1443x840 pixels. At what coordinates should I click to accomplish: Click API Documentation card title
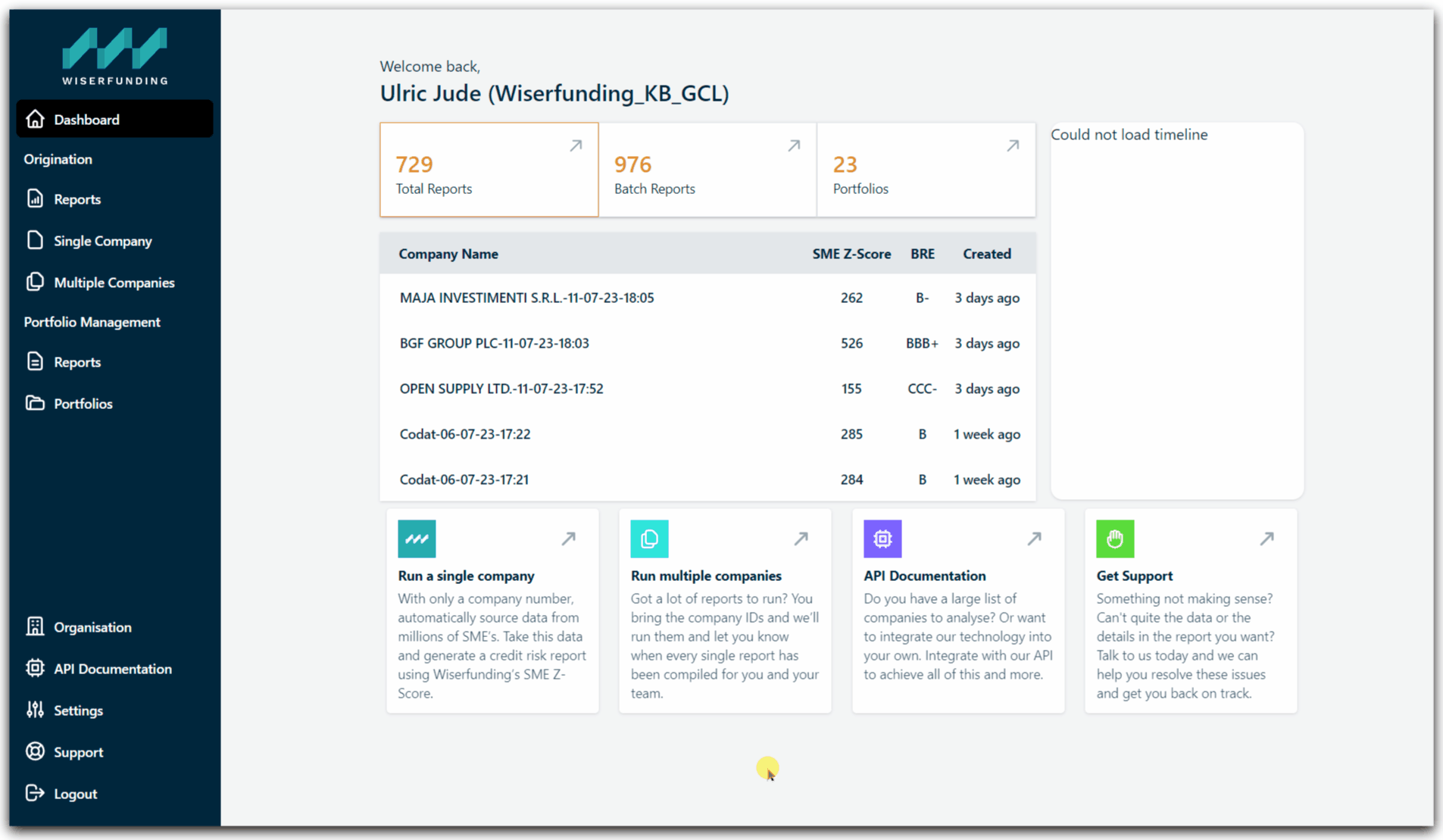(924, 576)
